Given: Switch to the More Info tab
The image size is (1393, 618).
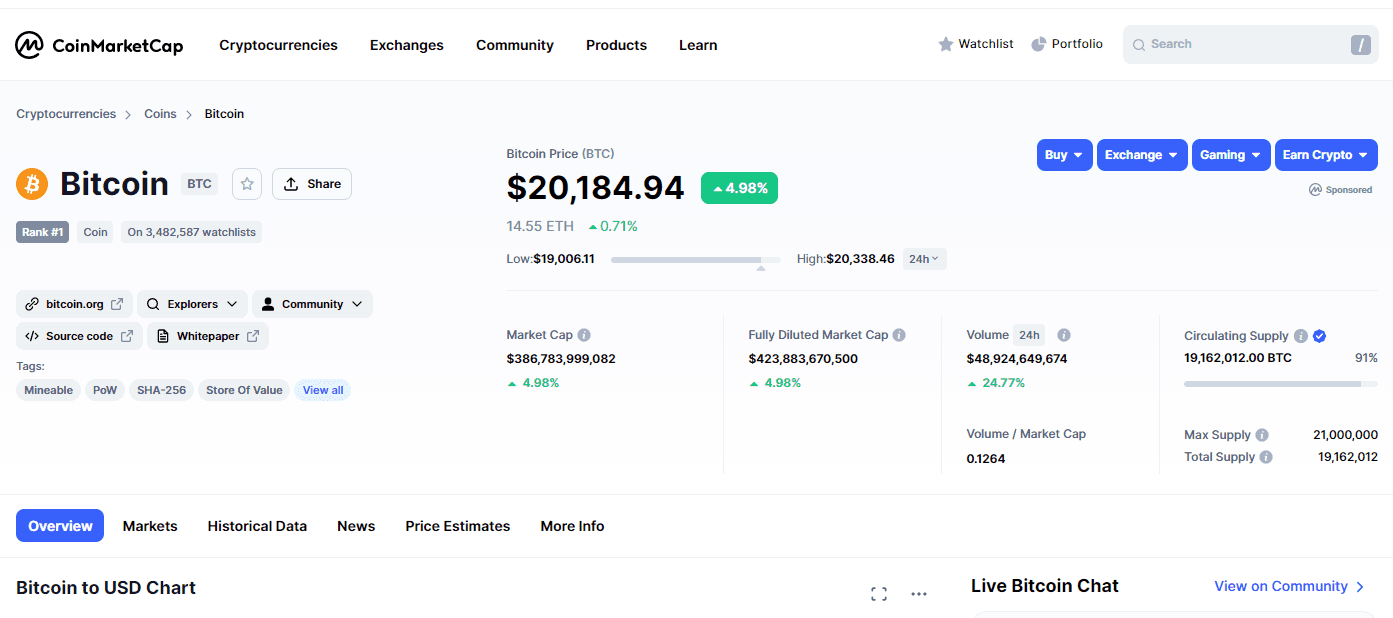Looking at the screenshot, I should tap(572, 526).
